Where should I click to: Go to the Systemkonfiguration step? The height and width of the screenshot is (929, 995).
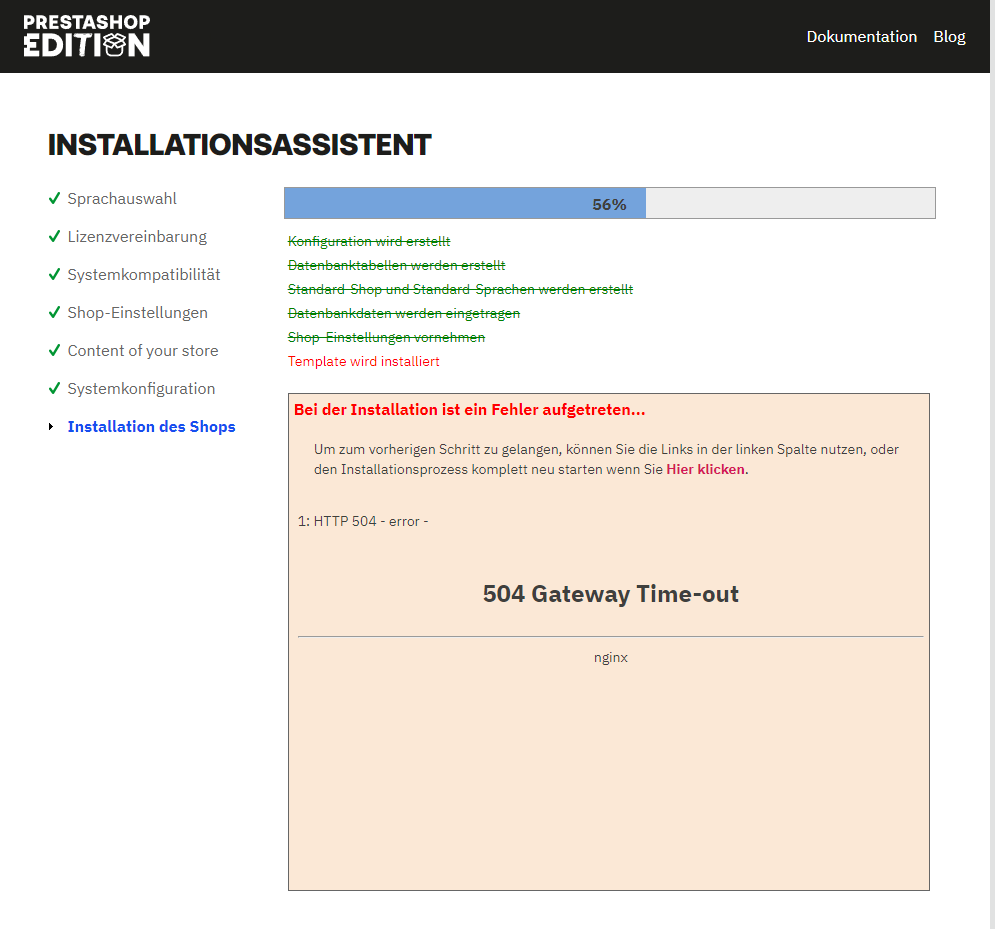pos(141,389)
